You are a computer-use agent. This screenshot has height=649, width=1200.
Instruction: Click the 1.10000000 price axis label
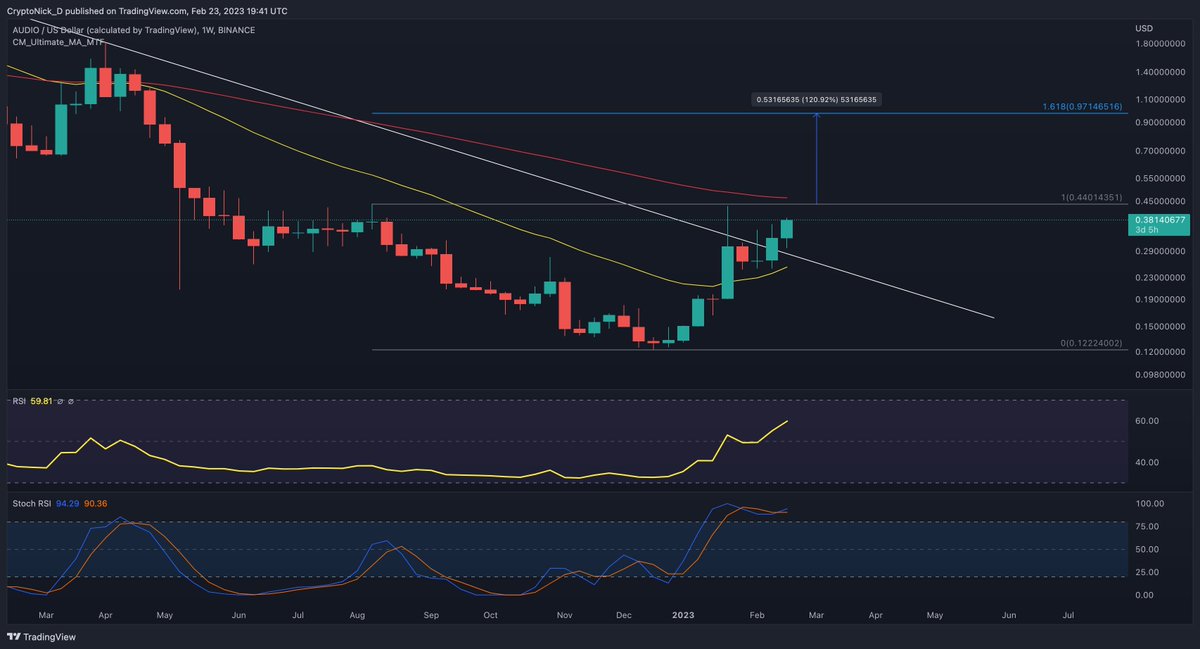(x=1161, y=100)
